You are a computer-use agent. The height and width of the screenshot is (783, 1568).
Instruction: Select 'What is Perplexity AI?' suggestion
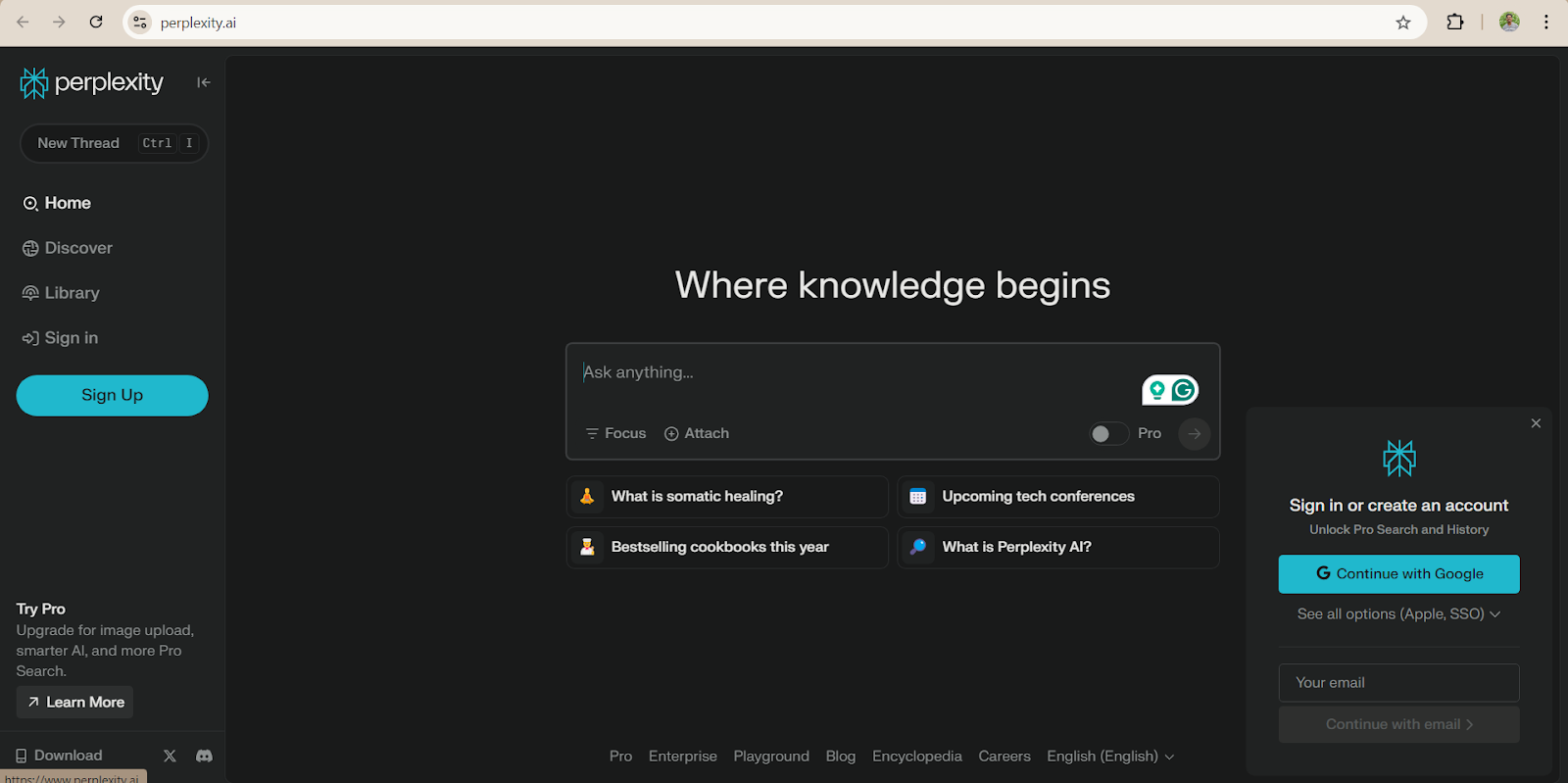1058,548
